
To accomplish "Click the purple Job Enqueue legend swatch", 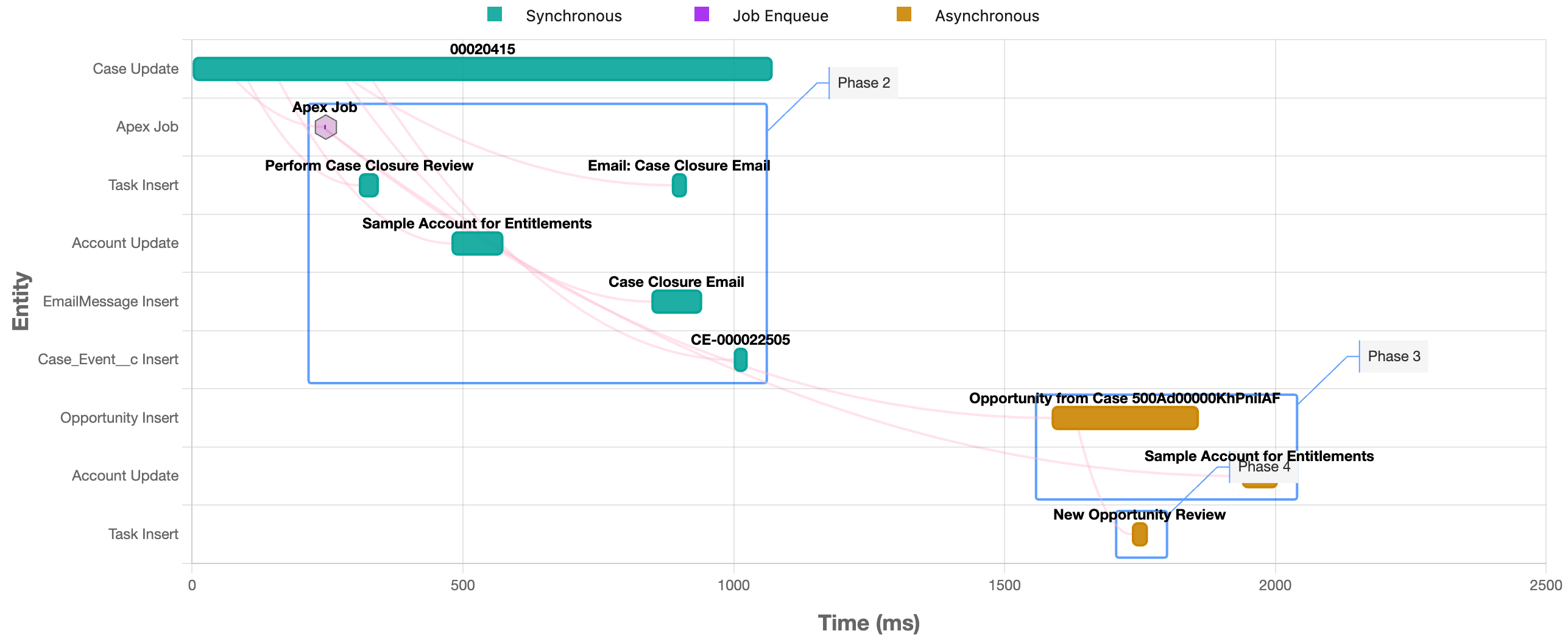I will [x=701, y=14].
